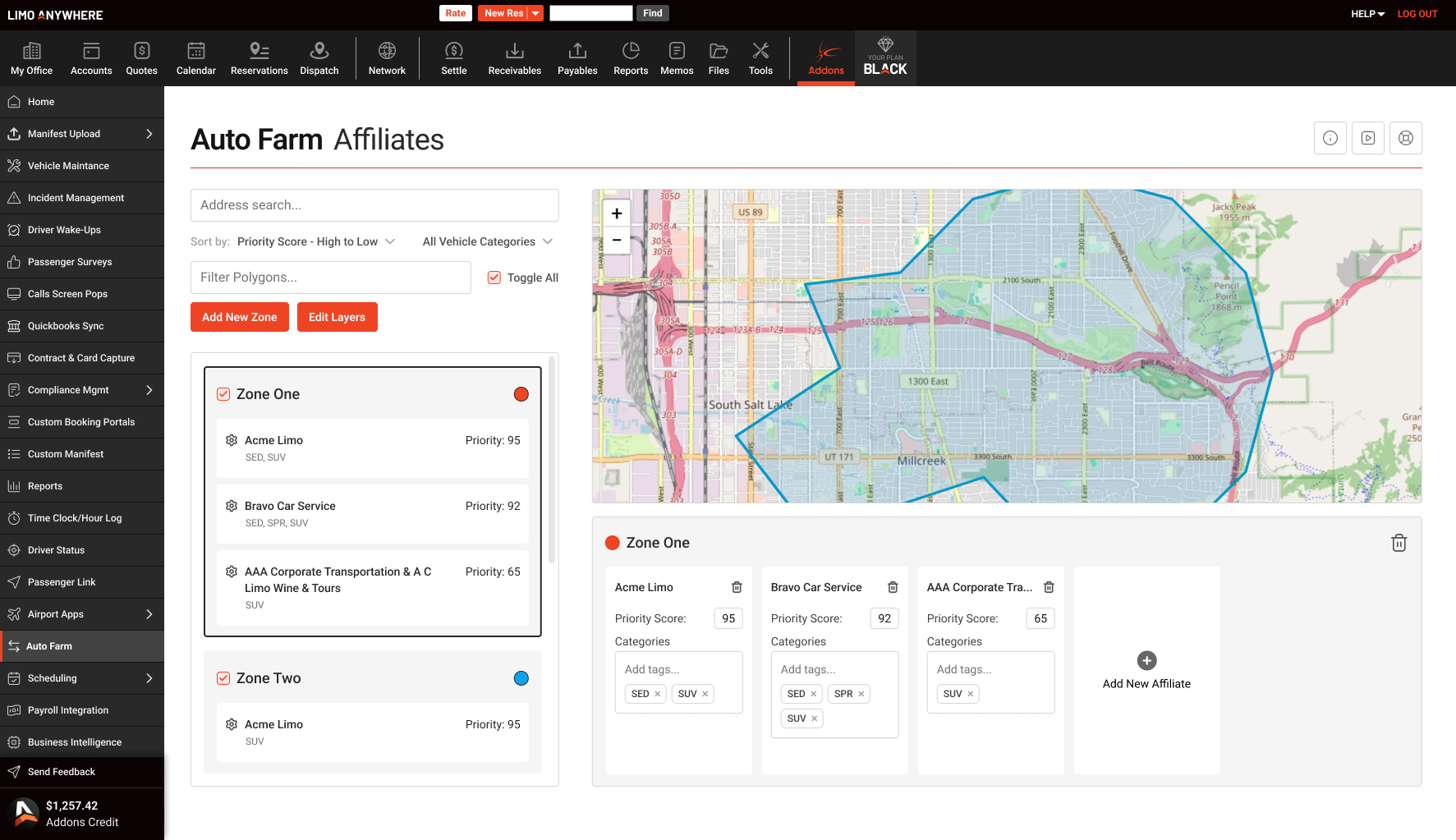Click the video tutorial play icon
1456x840 pixels.
pyautogui.click(x=1367, y=138)
